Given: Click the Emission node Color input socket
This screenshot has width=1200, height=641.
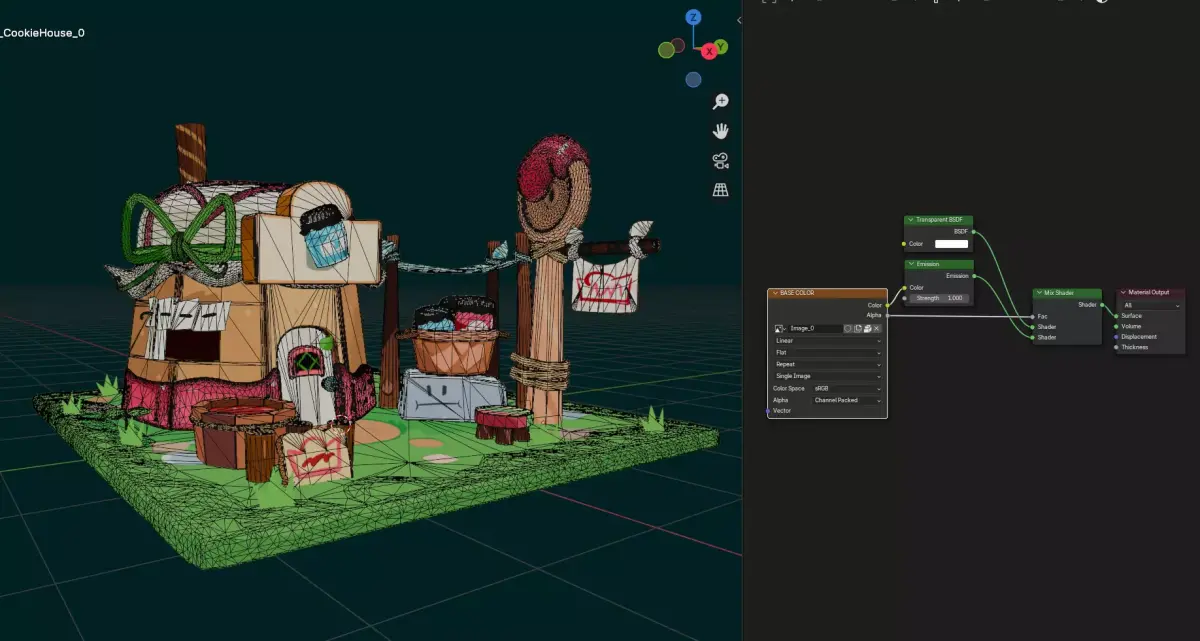Looking at the screenshot, I should (904, 288).
